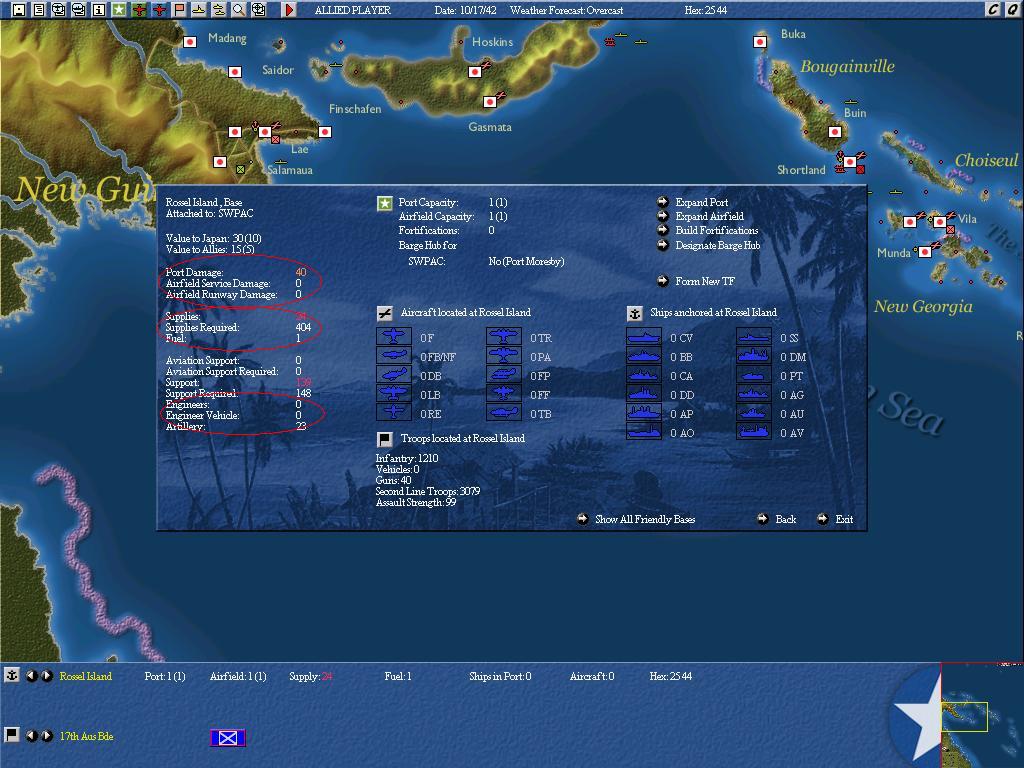
Task: Click the double yellow ships toolbar icon
Action: point(219,10)
